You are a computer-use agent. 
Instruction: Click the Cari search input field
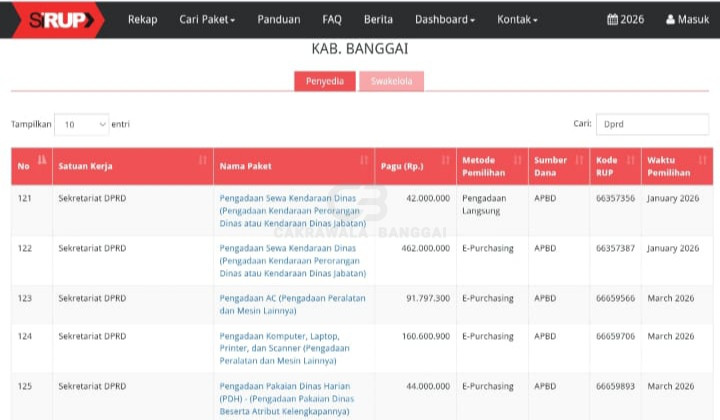click(652, 124)
